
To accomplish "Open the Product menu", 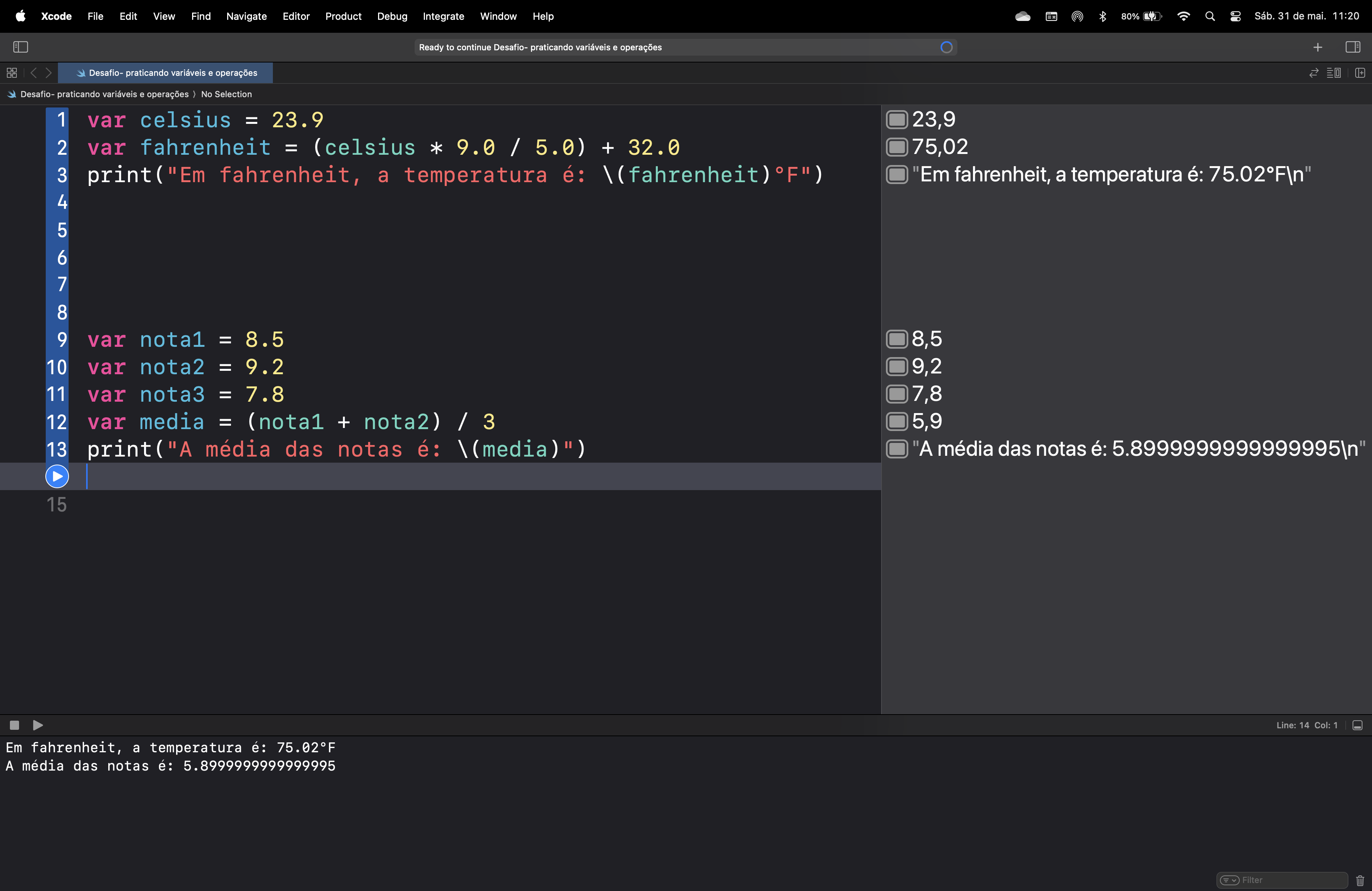I will pyautogui.click(x=343, y=16).
